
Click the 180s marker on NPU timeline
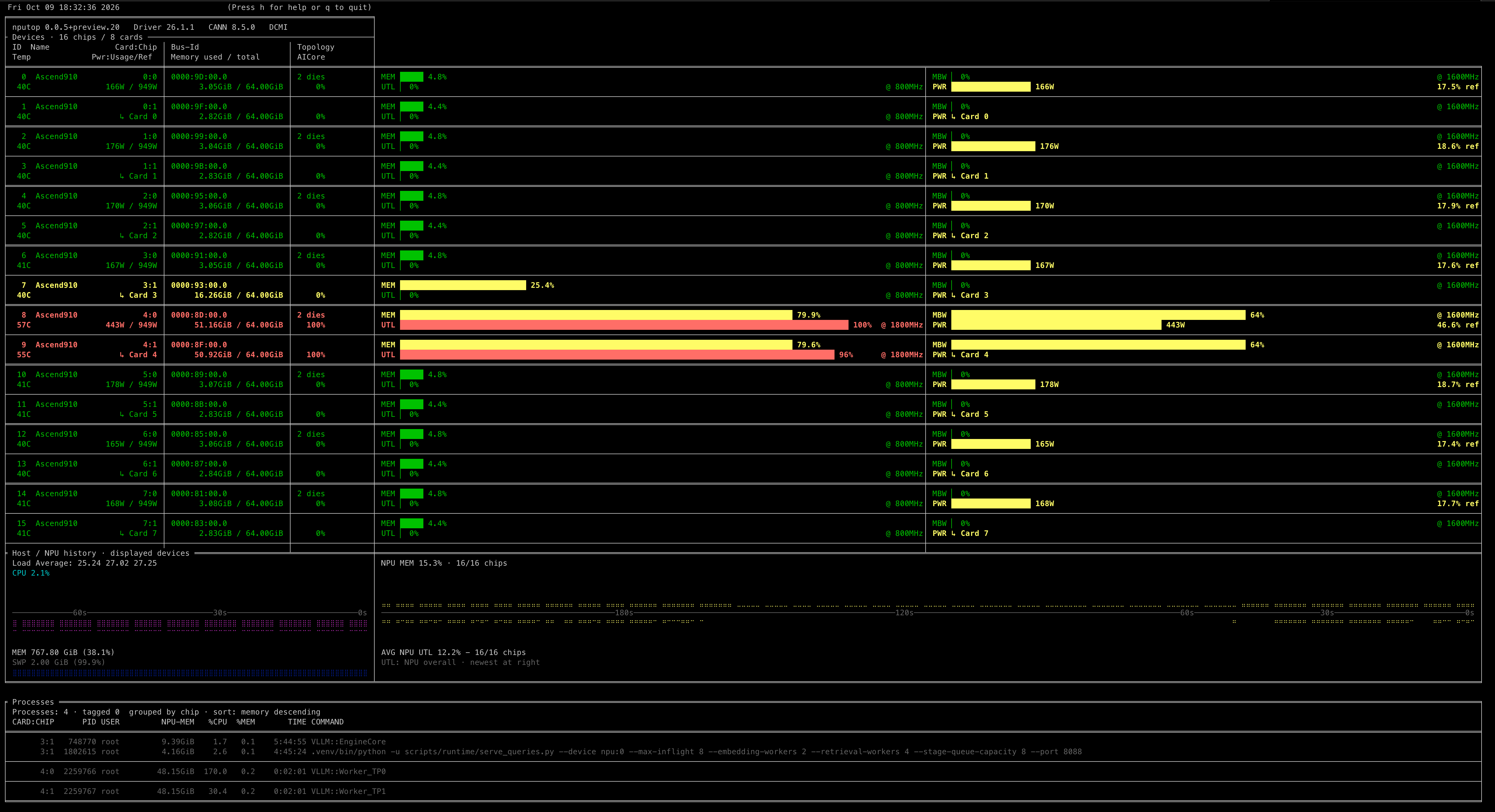(x=624, y=613)
